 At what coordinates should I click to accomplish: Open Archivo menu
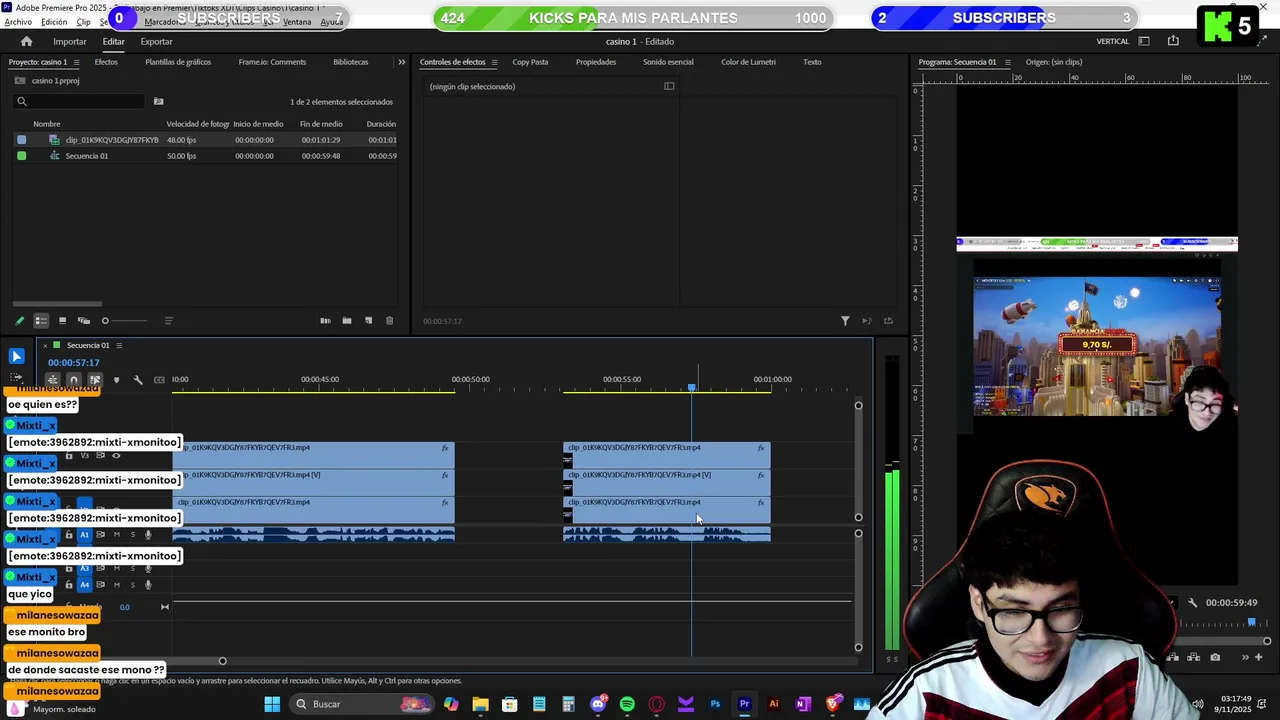(x=18, y=22)
